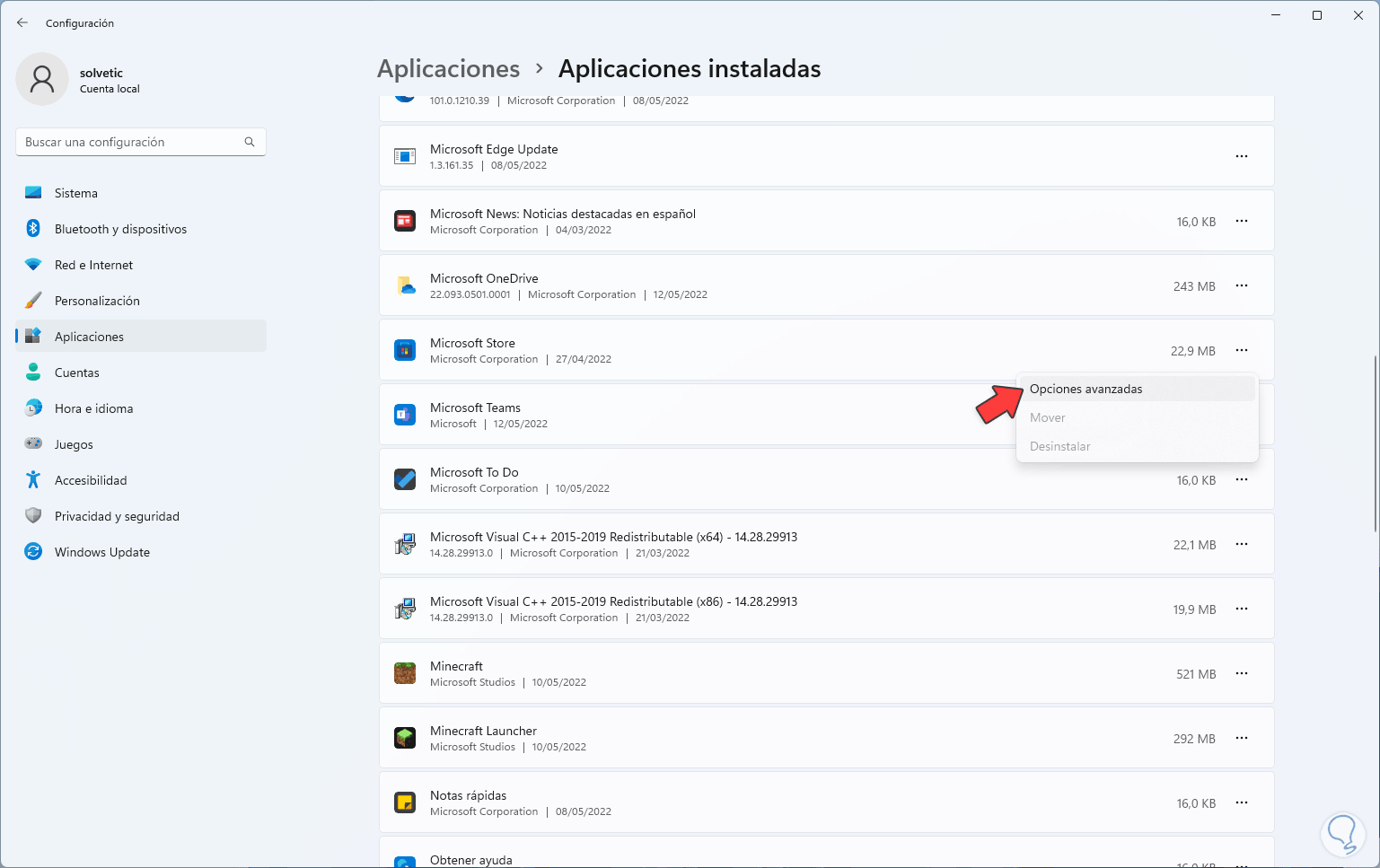1380x868 pixels.
Task: Open Bluetooth y dispositivos settings
Action: (x=120, y=229)
